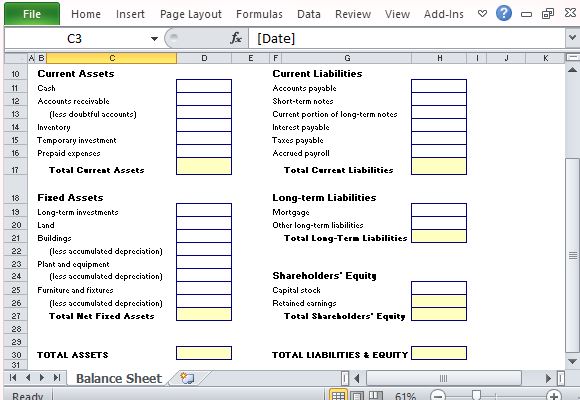Switch to Page Break Preview icon
580x400 pixels.
[x=375, y=396]
